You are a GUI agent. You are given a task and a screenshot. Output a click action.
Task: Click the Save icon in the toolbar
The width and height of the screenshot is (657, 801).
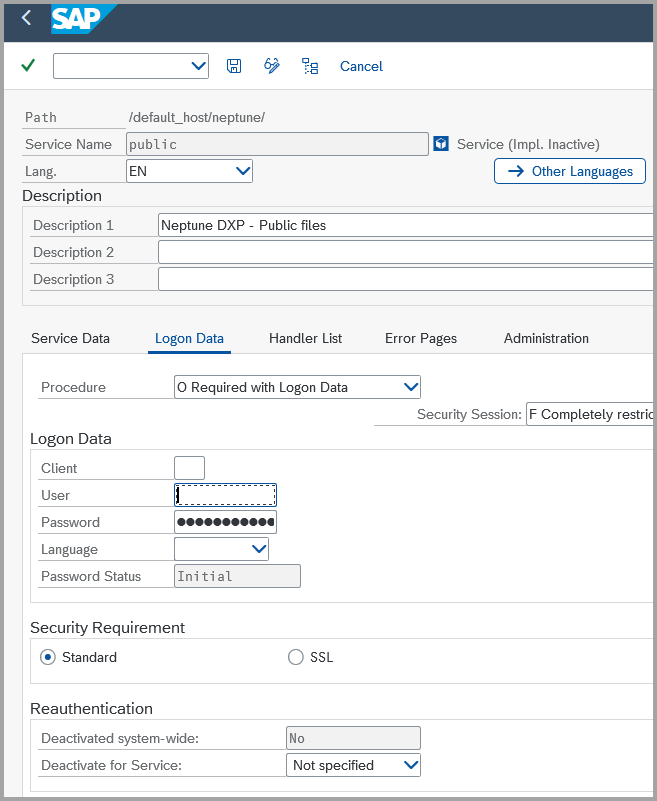point(234,66)
